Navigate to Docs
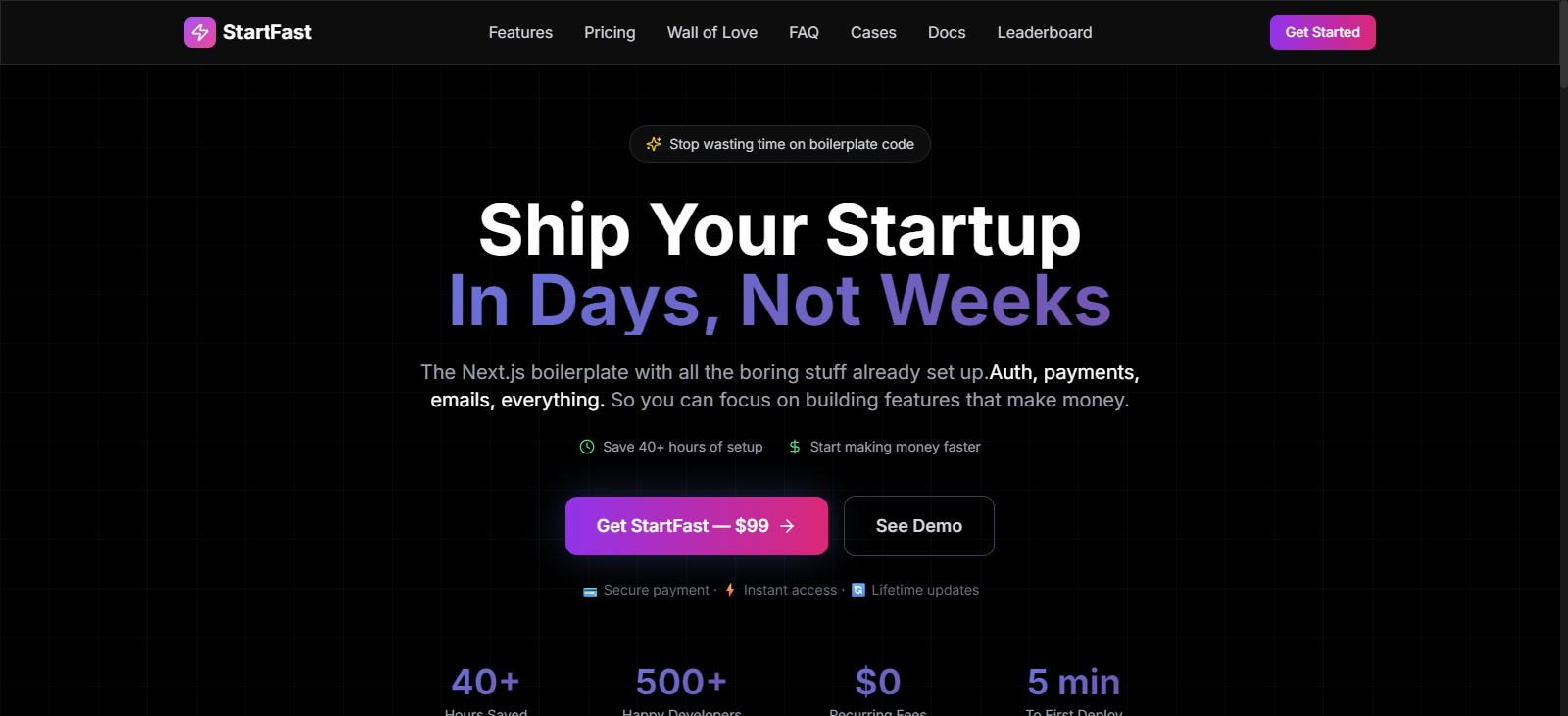The image size is (1568, 716). [x=947, y=32]
